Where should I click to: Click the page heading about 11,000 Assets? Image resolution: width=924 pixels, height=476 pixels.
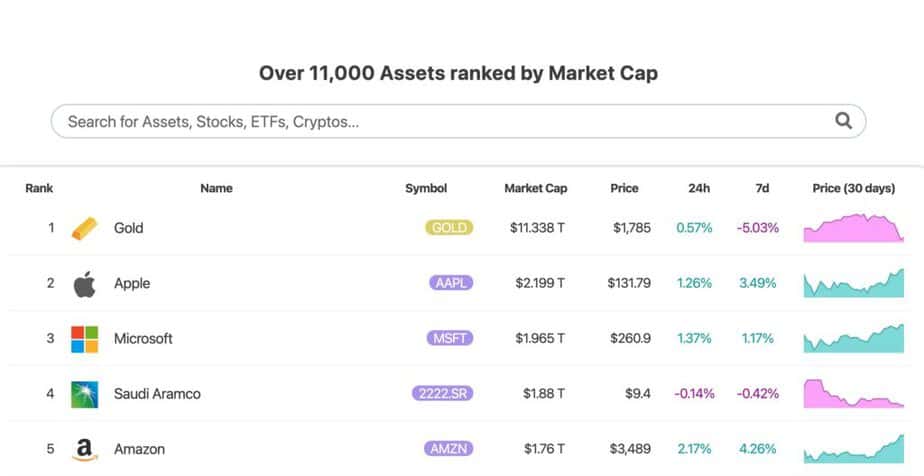pos(458,74)
